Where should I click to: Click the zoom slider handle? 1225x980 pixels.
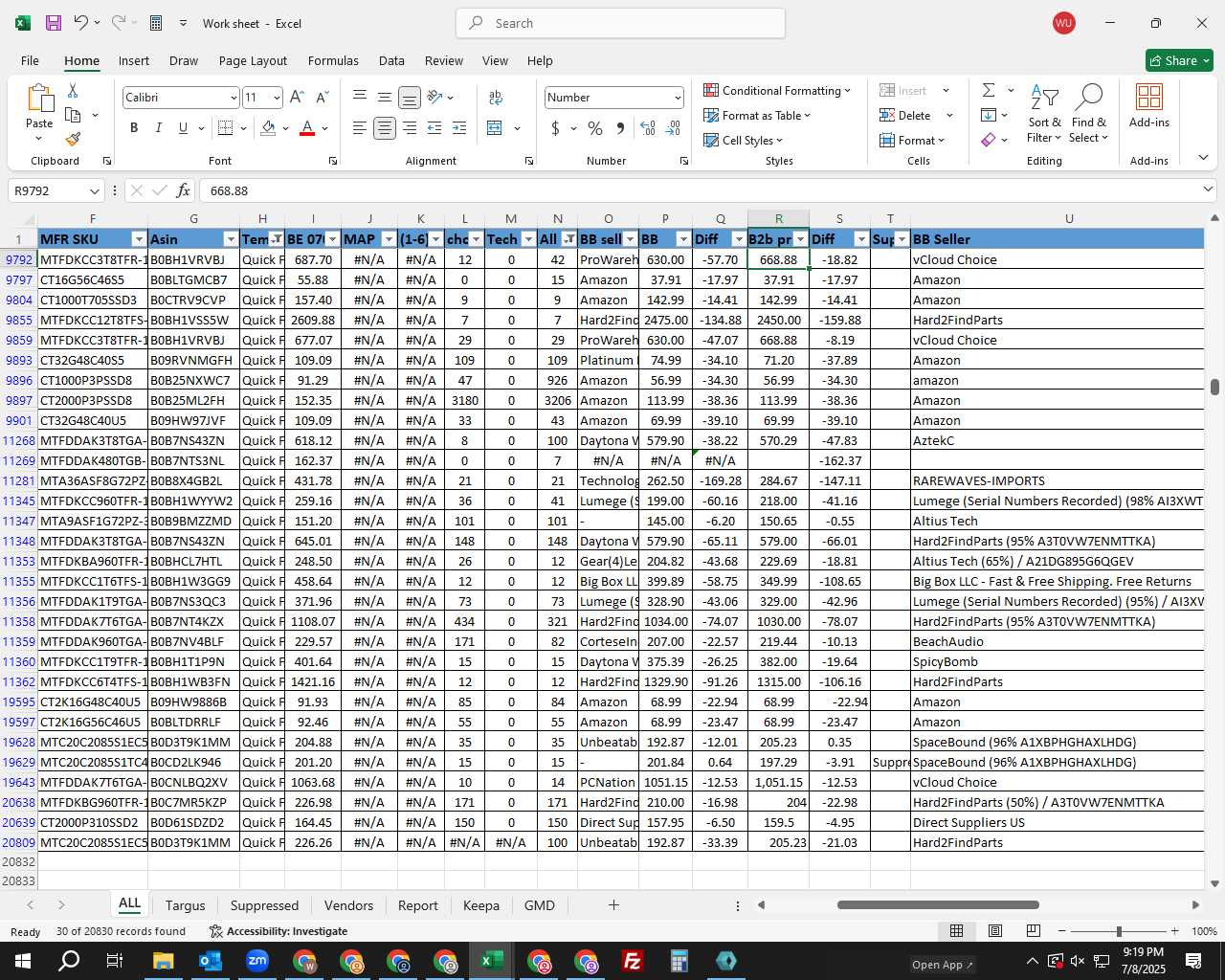click(x=1118, y=931)
